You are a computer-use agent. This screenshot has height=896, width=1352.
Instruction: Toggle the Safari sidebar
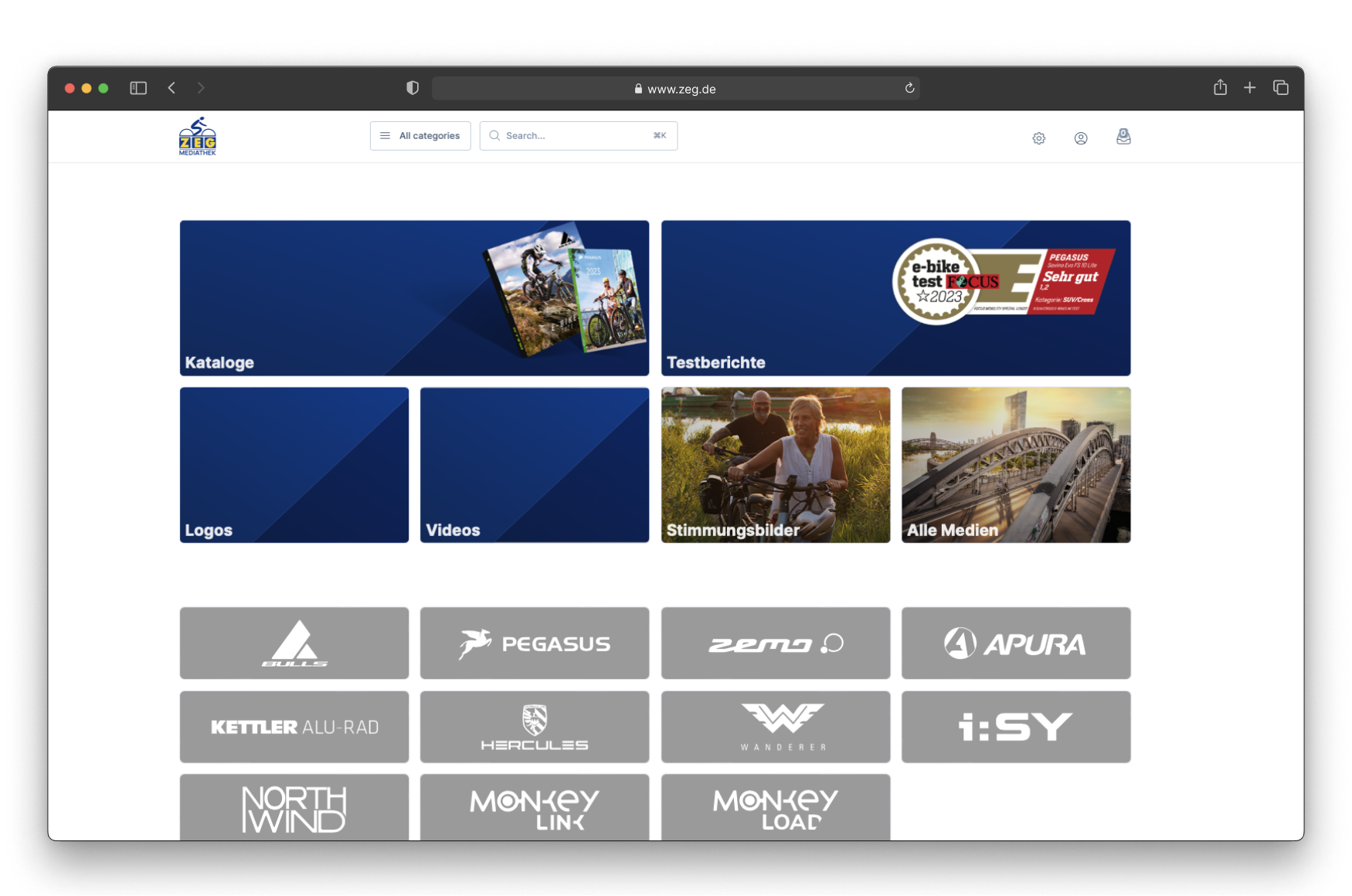138,88
